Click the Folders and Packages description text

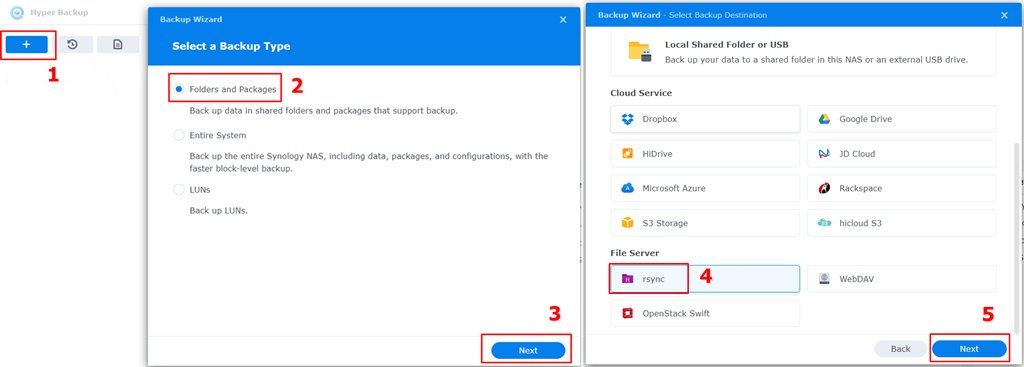[323, 110]
